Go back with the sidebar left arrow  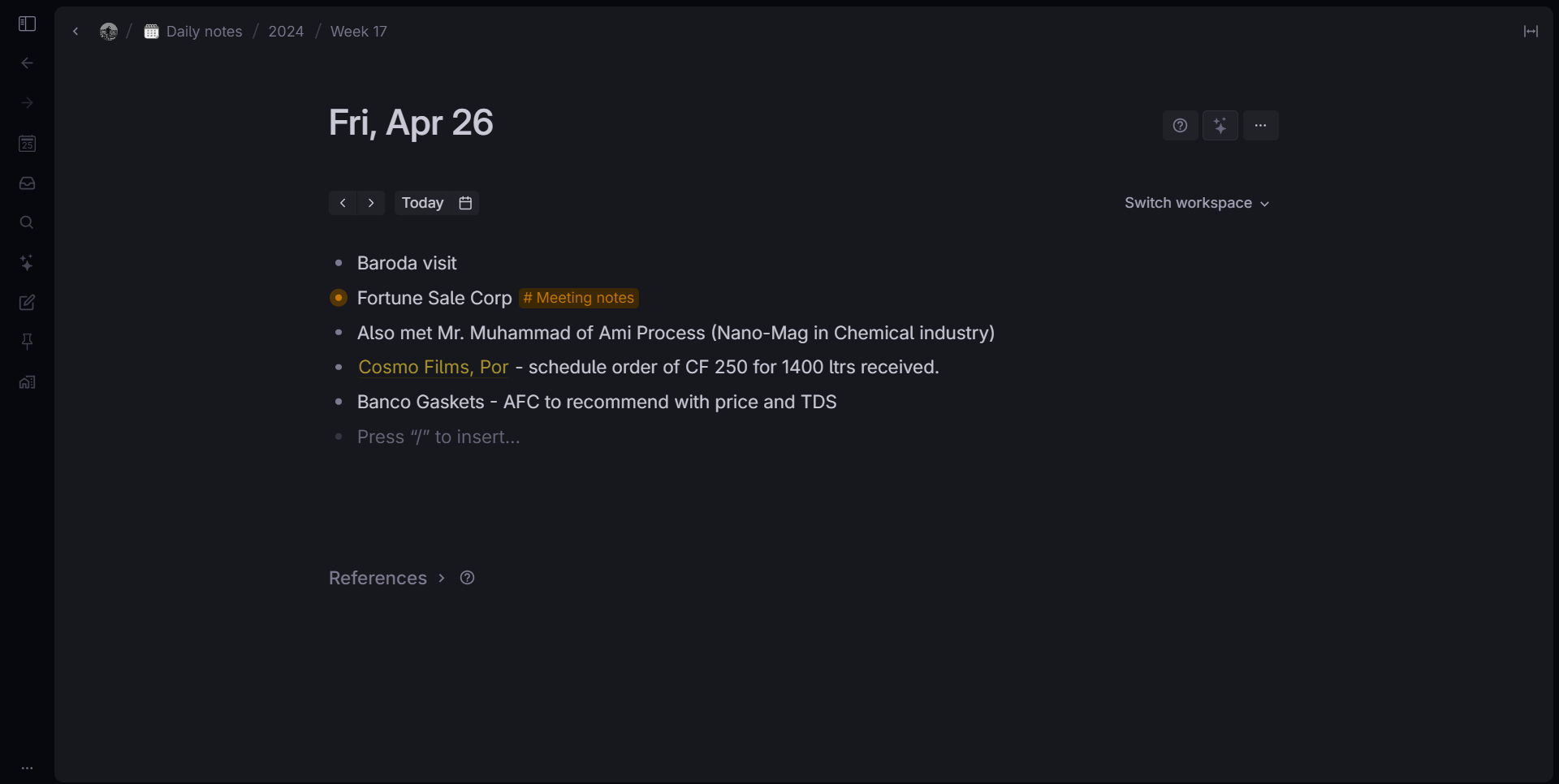click(x=27, y=63)
